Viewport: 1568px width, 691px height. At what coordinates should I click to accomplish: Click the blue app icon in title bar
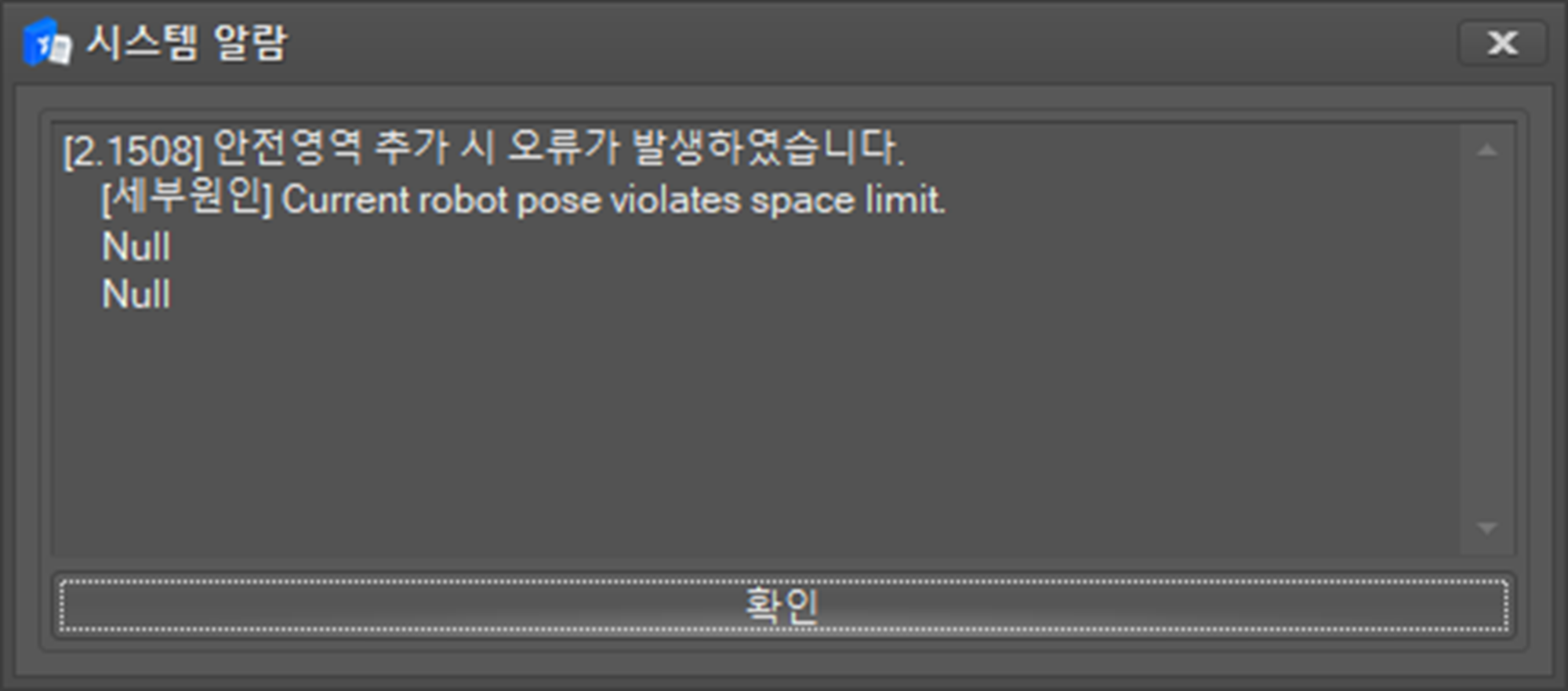pos(47,42)
